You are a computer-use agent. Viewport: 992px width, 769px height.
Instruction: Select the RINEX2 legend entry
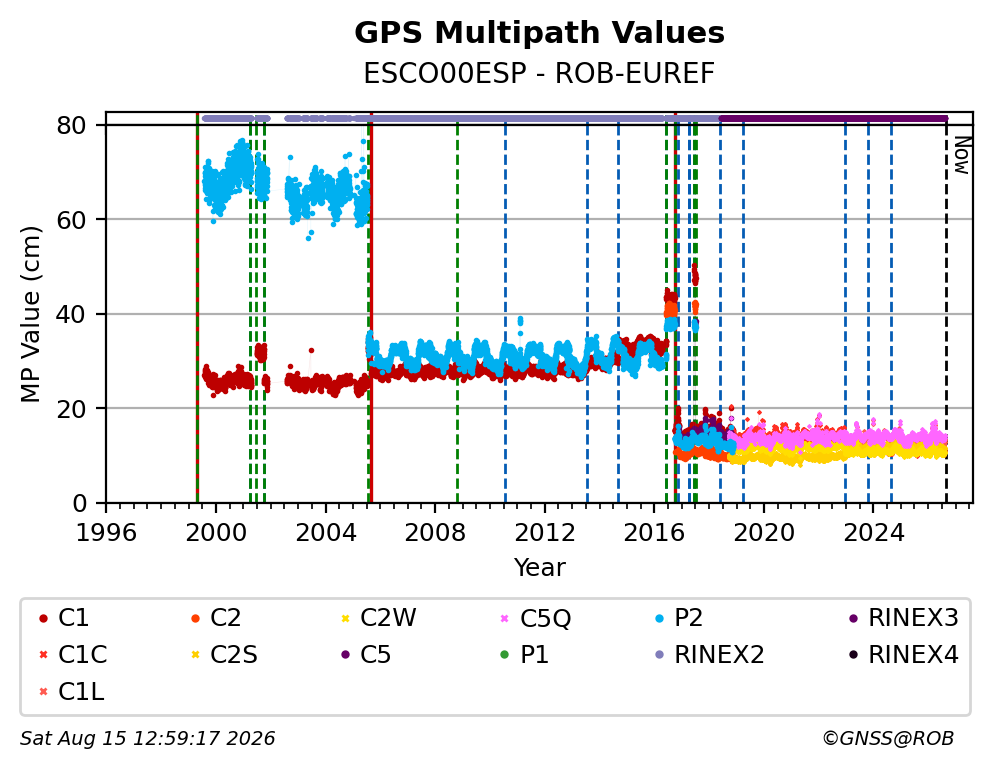coord(710,655)
